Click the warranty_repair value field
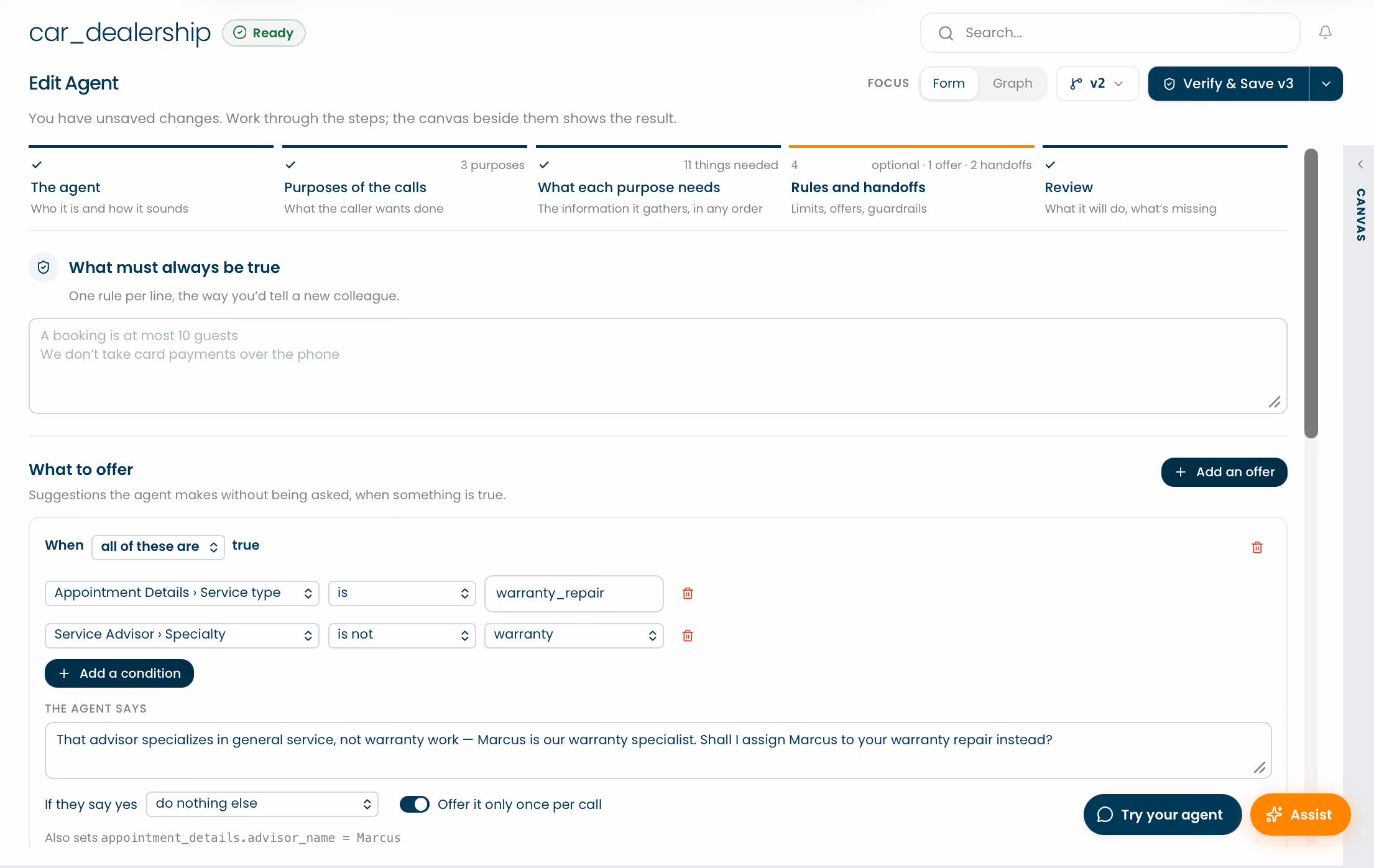 [574, 593]
